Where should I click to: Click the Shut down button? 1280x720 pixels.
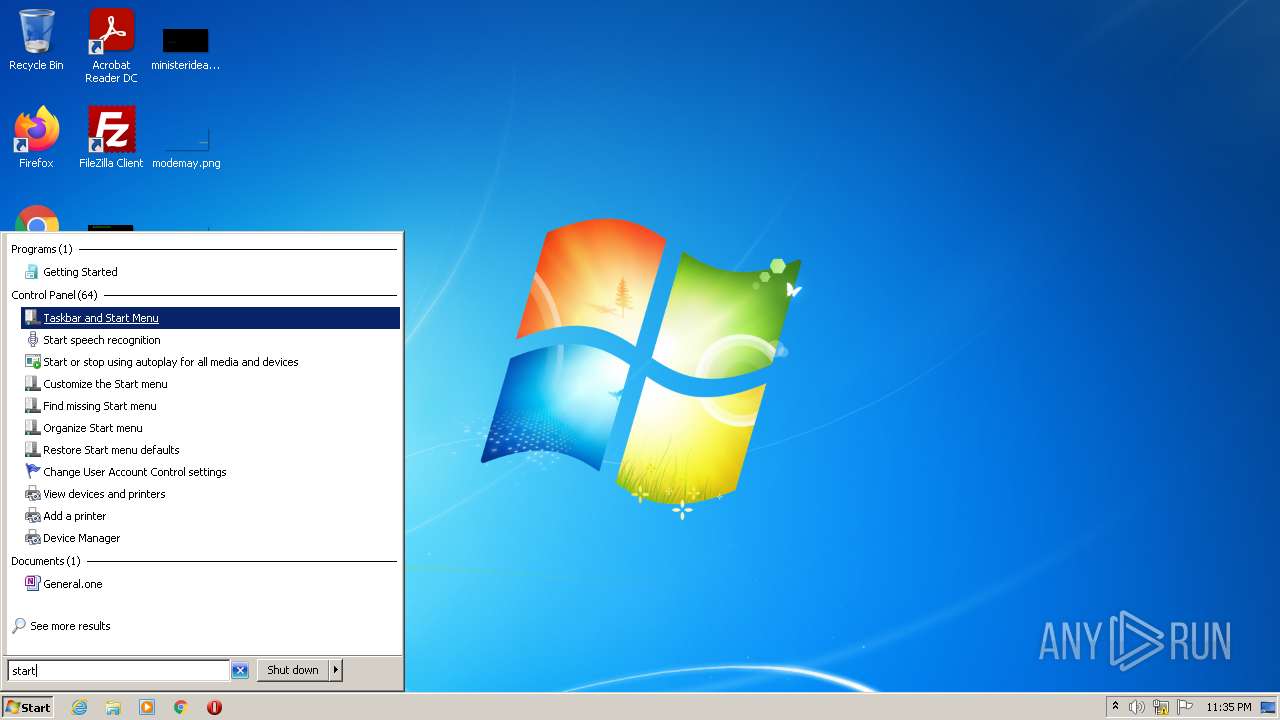(293, 670)
